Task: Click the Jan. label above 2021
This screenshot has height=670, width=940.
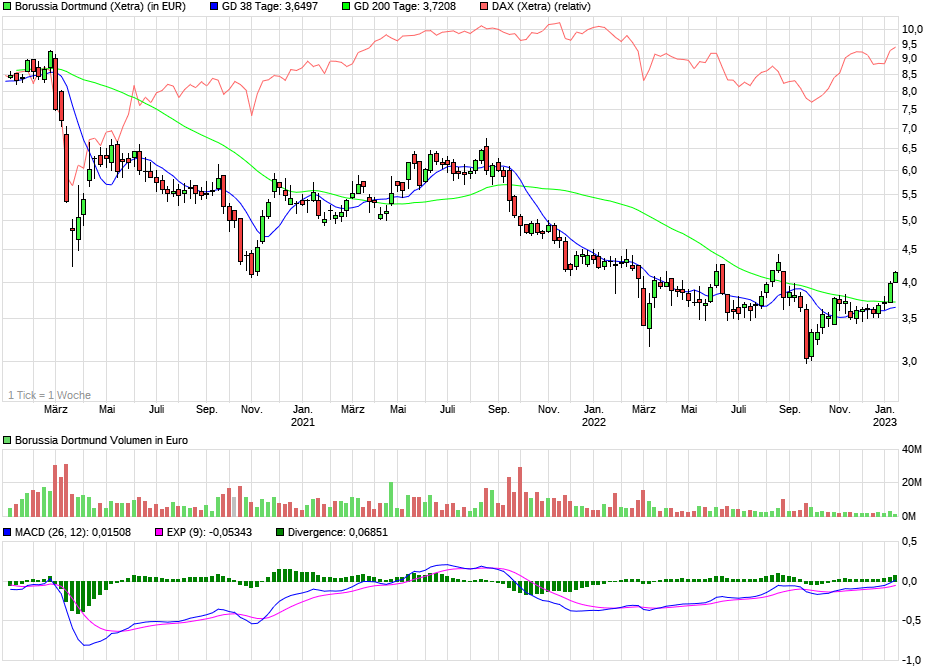Action: (303, 409)
